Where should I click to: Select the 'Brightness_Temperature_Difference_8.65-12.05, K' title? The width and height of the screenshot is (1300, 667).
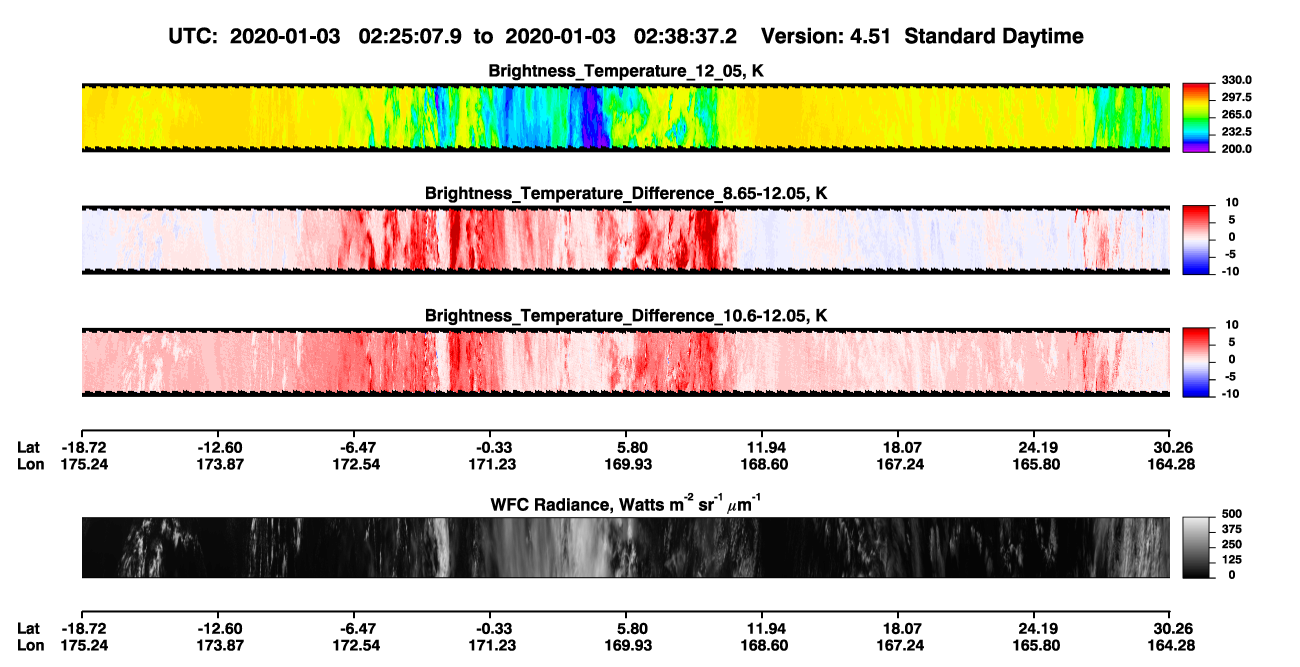coord(626,193)
